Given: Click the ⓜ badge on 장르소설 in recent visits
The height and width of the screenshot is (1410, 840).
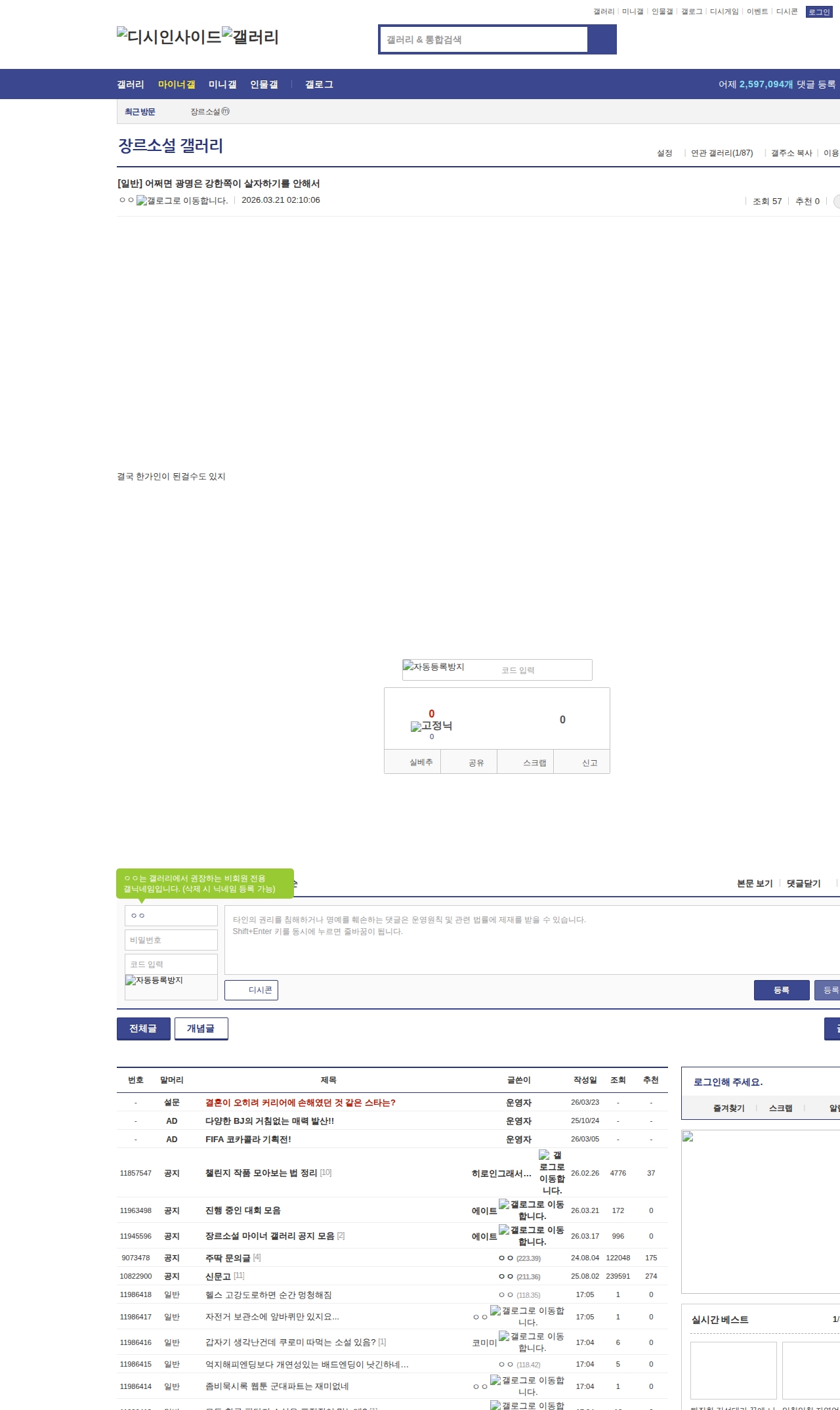Looking at the screenshot, I should (225, 112).
